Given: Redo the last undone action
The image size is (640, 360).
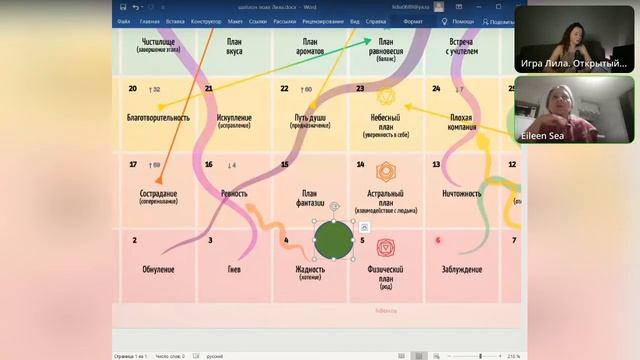Looking at the screenshot, I should 151,7.
